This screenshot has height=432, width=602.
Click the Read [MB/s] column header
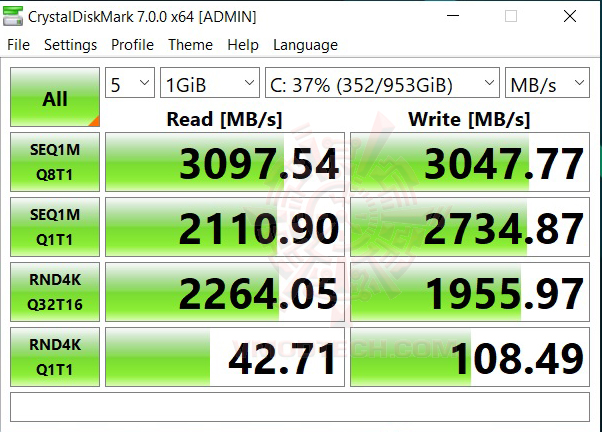224,119
